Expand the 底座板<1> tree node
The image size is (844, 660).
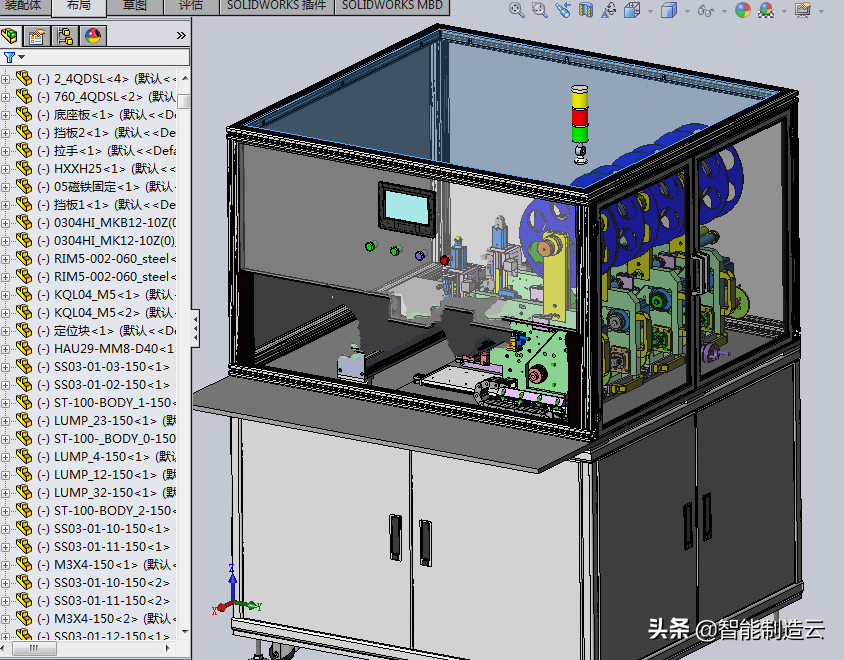pyautogui.click(x=7, y=115)
